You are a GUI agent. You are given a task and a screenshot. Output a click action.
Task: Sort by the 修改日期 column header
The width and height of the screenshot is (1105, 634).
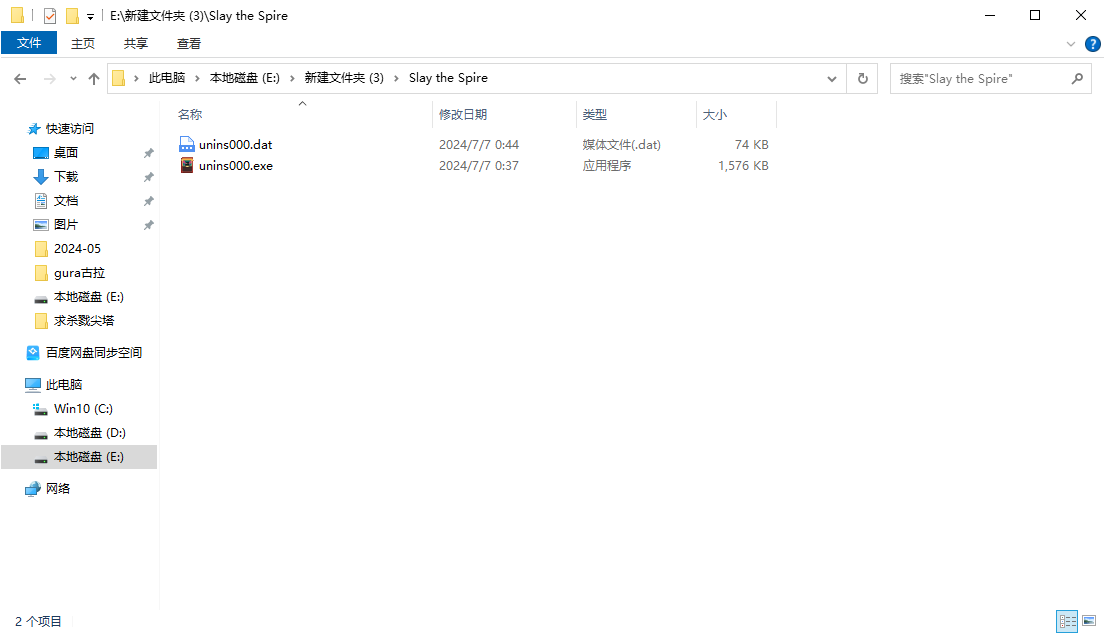pos(463,115)
